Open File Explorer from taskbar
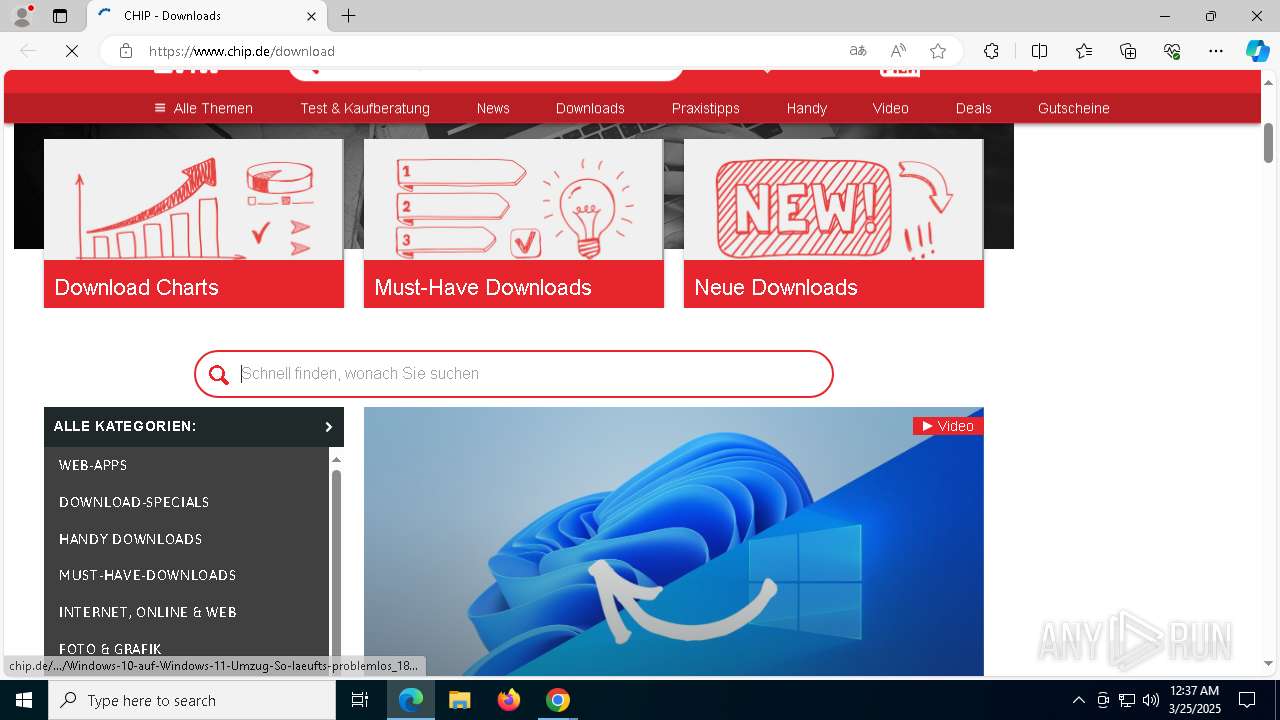 [459, 700]
